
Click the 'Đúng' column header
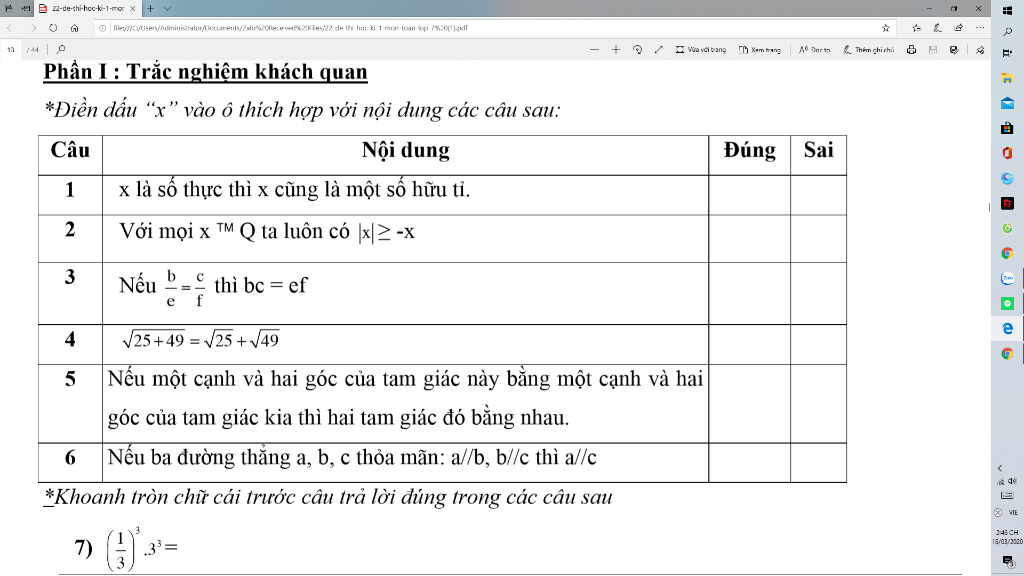point(750,150)
